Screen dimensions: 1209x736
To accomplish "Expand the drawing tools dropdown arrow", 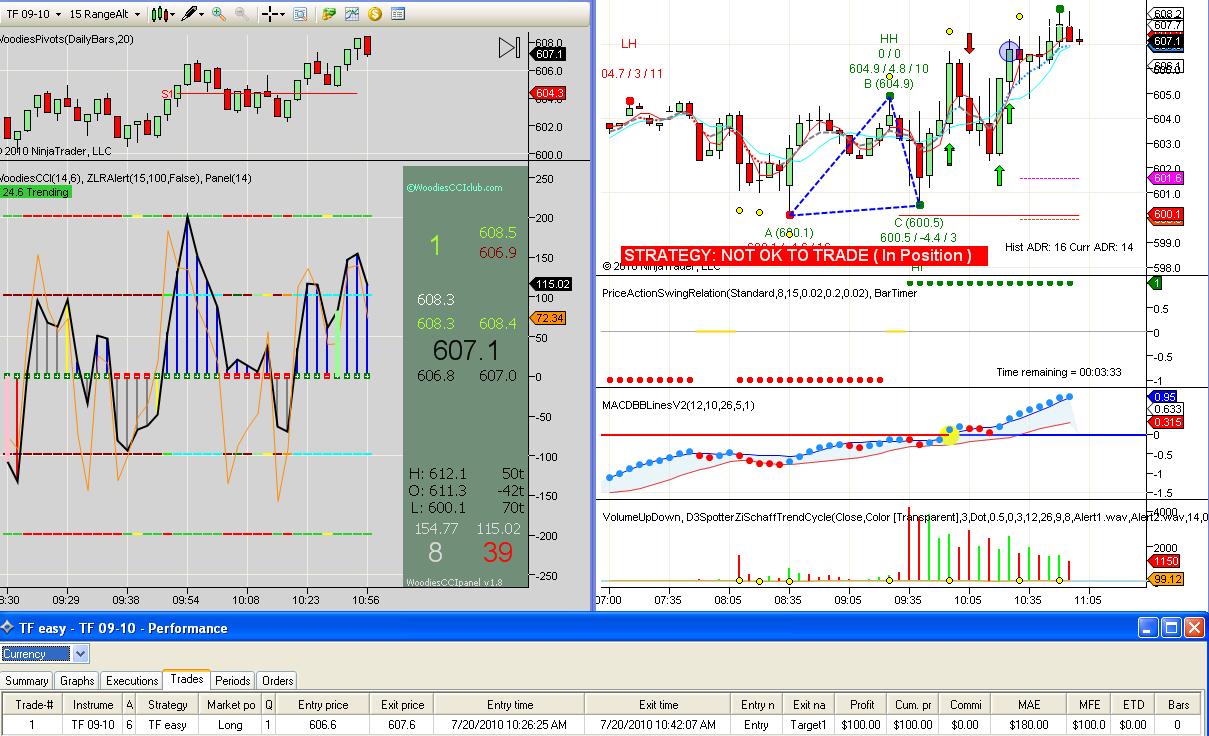I will pyautogui.click(x=203, y=14).
